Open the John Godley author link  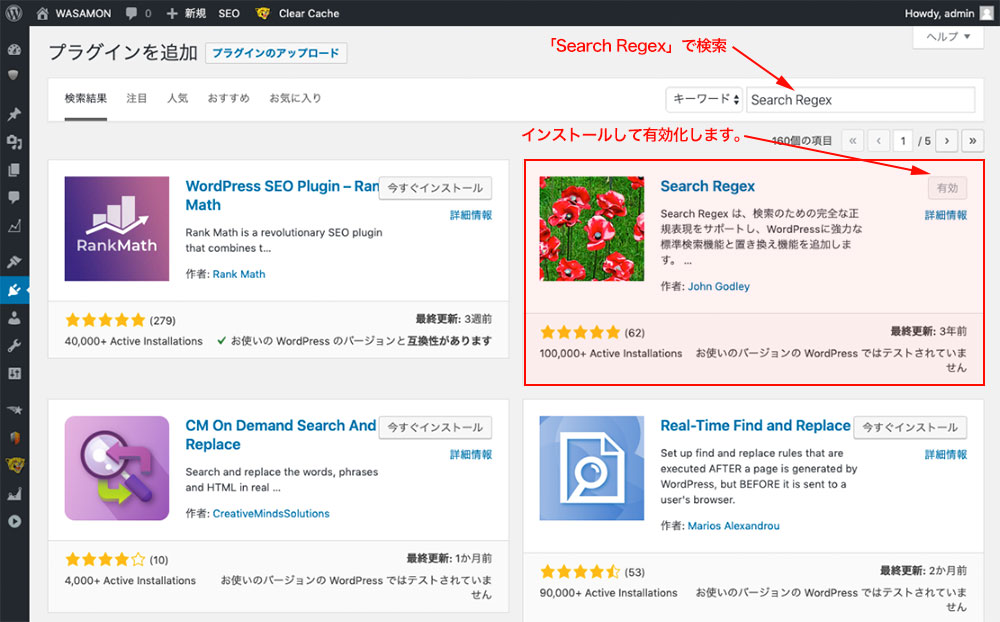pyautogui.click(x=718, y=287)
